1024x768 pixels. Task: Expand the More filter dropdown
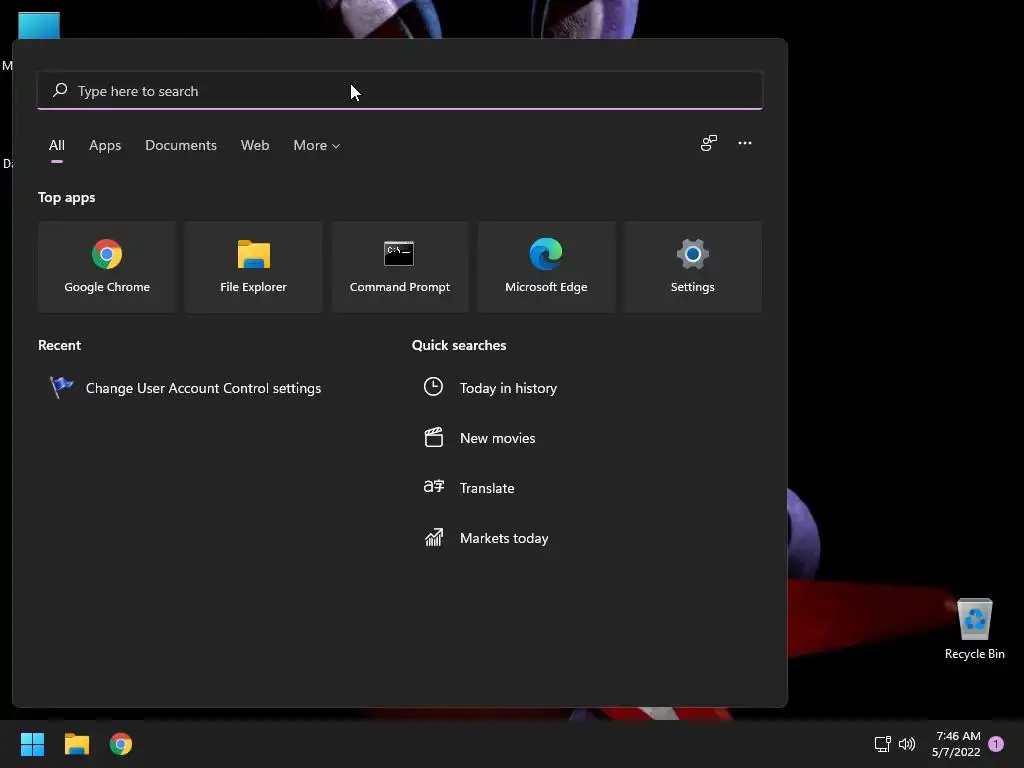click(317, 146)
